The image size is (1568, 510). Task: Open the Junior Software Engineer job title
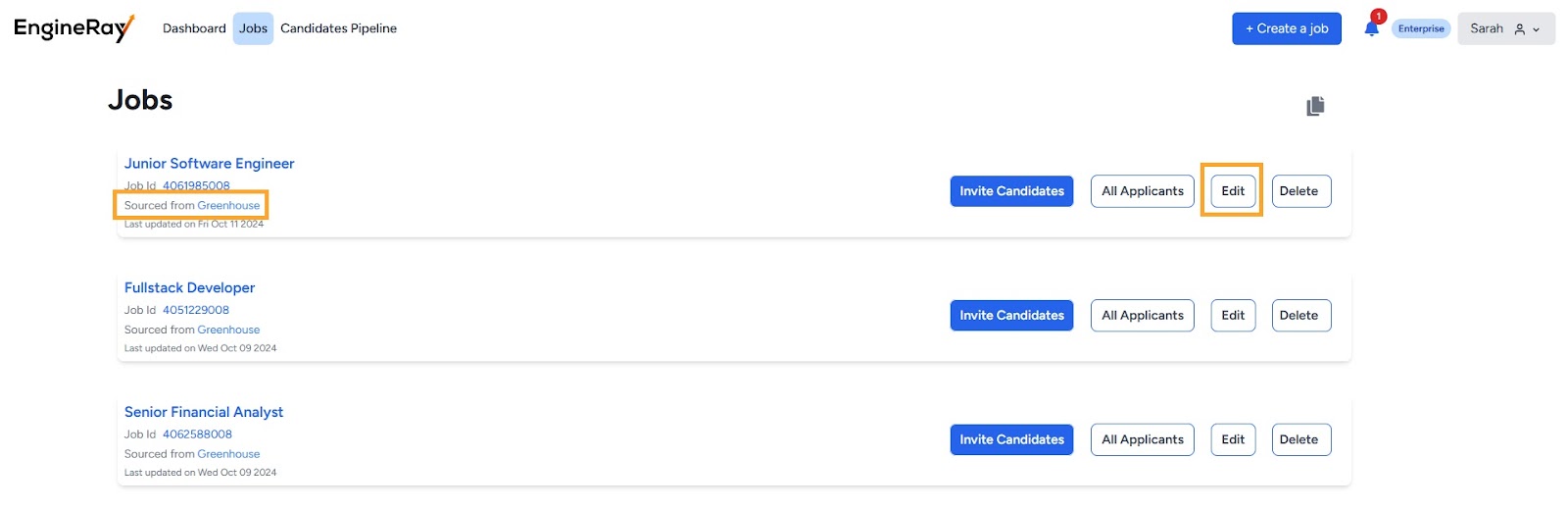[209, 164]
